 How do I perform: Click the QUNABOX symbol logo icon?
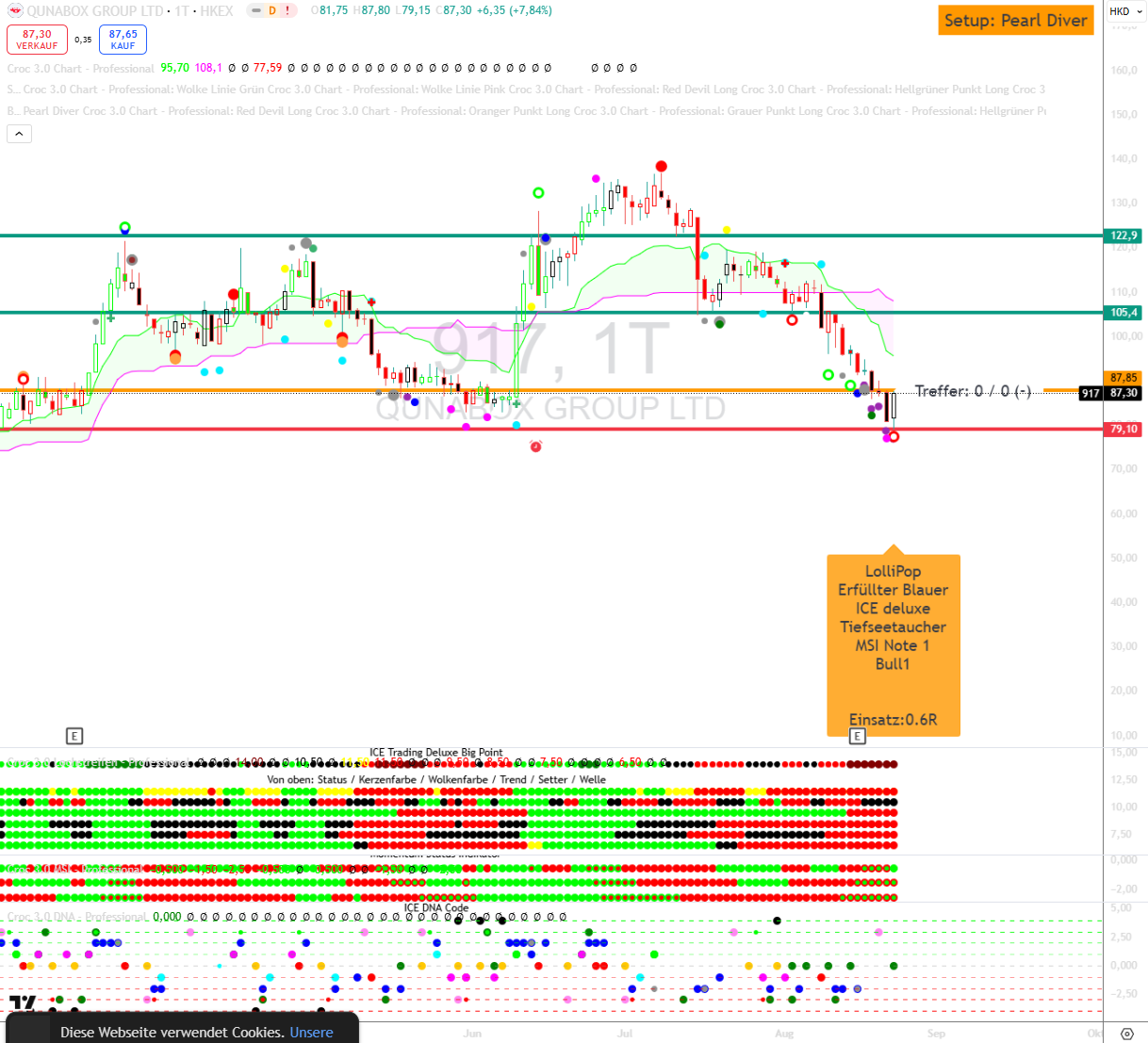coord(15,10)
